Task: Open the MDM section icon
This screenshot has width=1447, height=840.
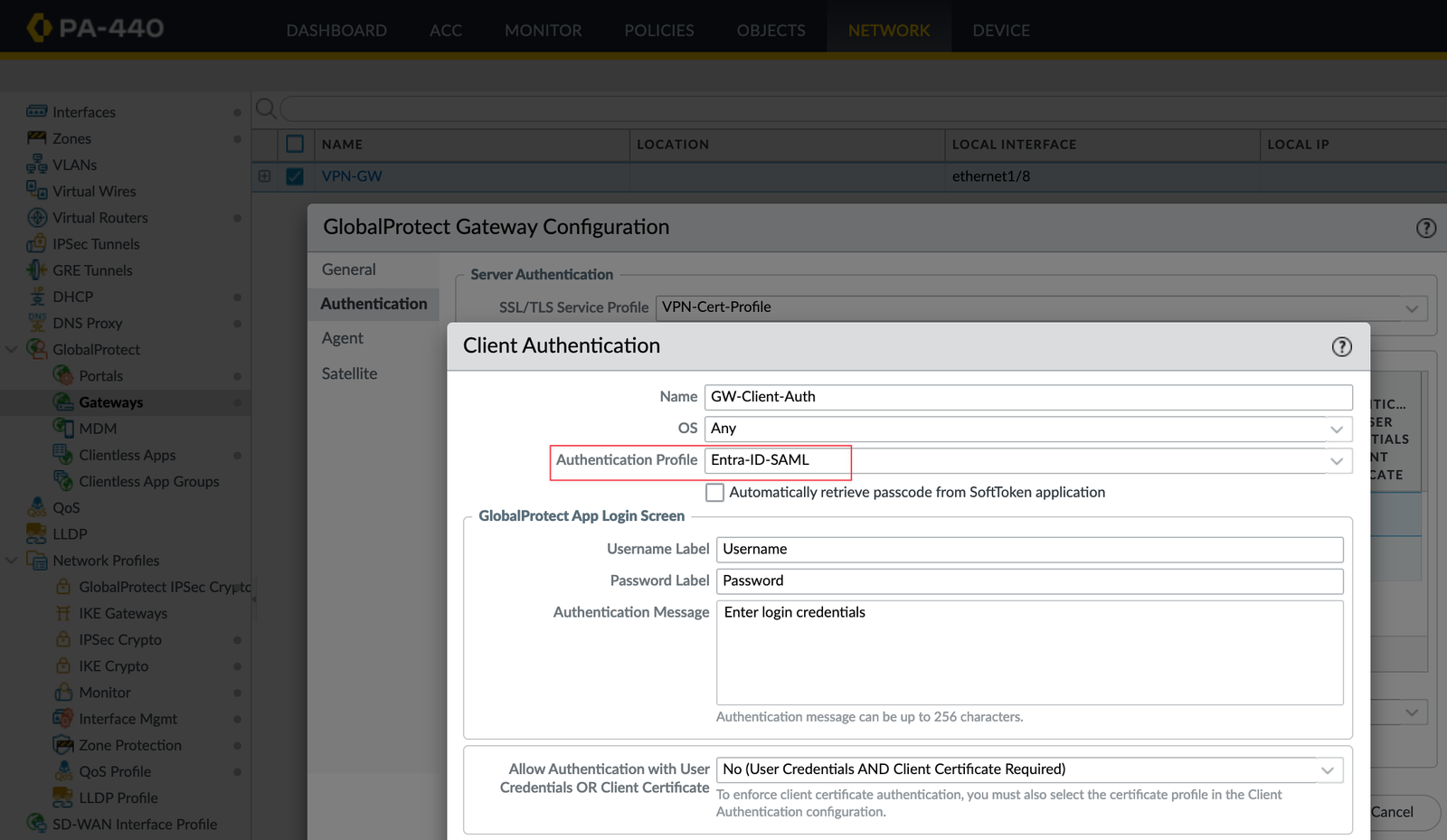Action: (63, 428)
